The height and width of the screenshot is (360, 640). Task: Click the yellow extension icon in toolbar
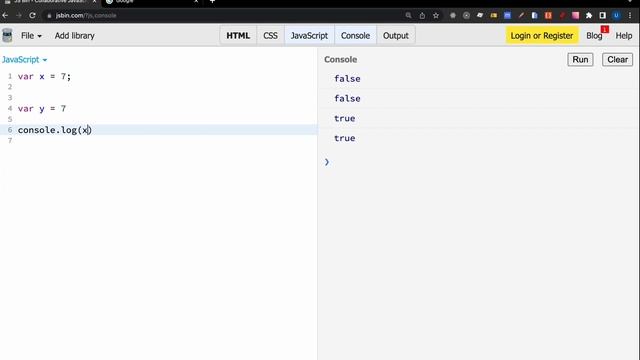point(494,16)
